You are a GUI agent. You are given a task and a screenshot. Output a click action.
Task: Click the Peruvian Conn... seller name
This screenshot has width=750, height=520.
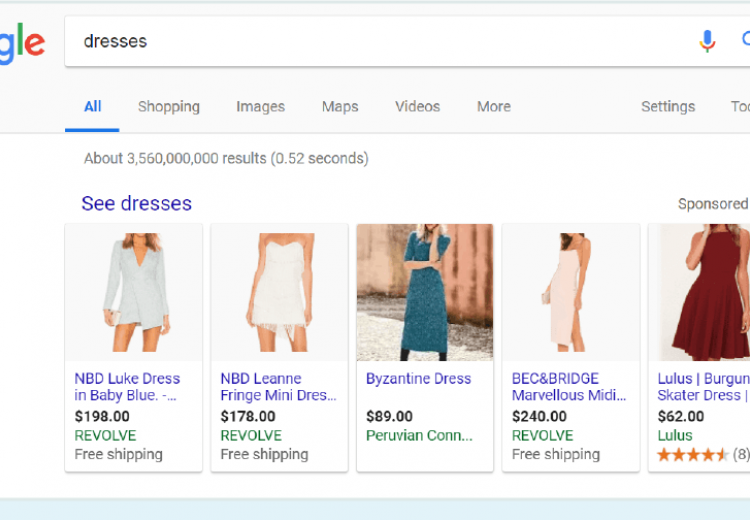tap(419, 435)
